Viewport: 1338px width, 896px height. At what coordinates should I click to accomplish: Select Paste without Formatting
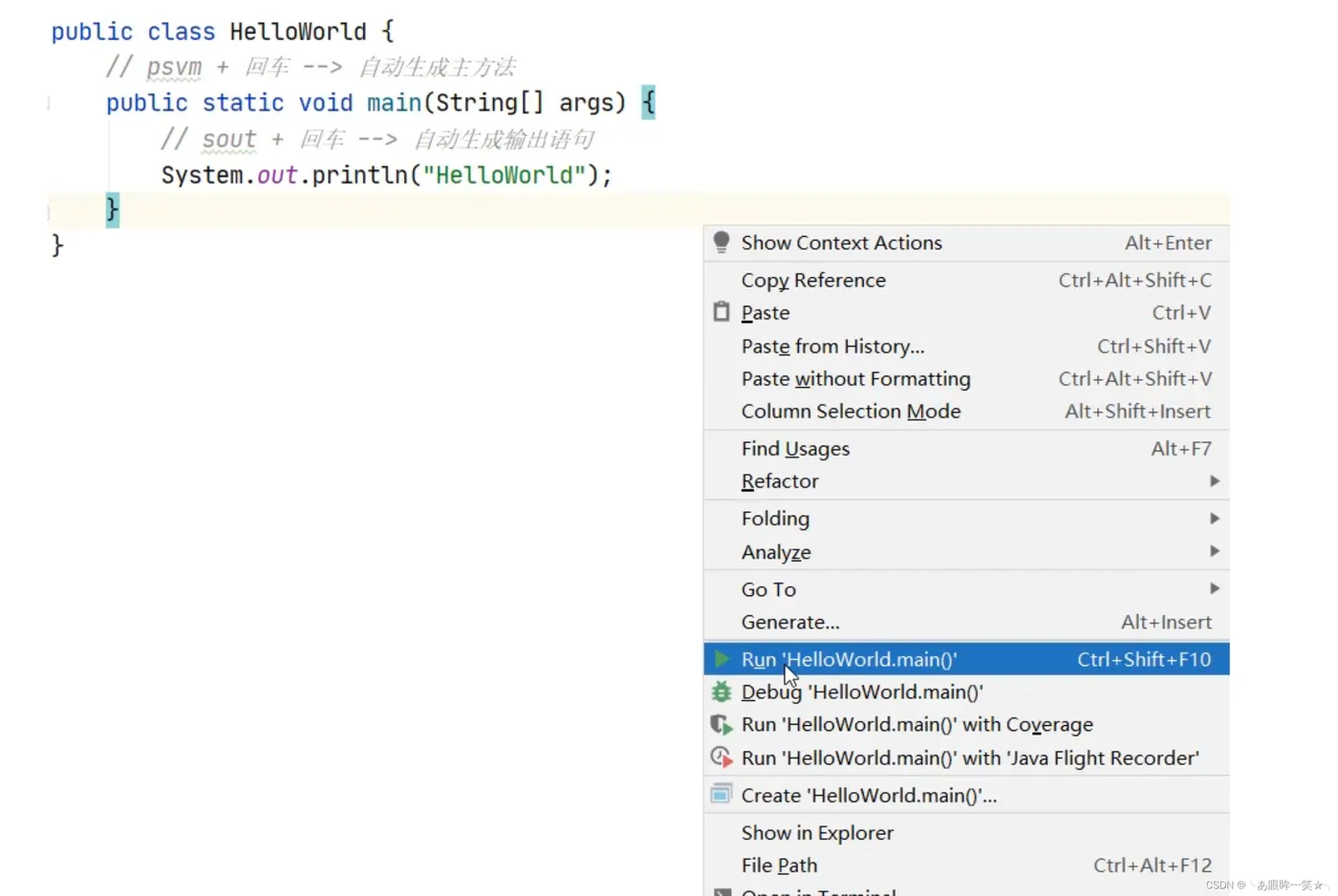[x=966, y=378]
